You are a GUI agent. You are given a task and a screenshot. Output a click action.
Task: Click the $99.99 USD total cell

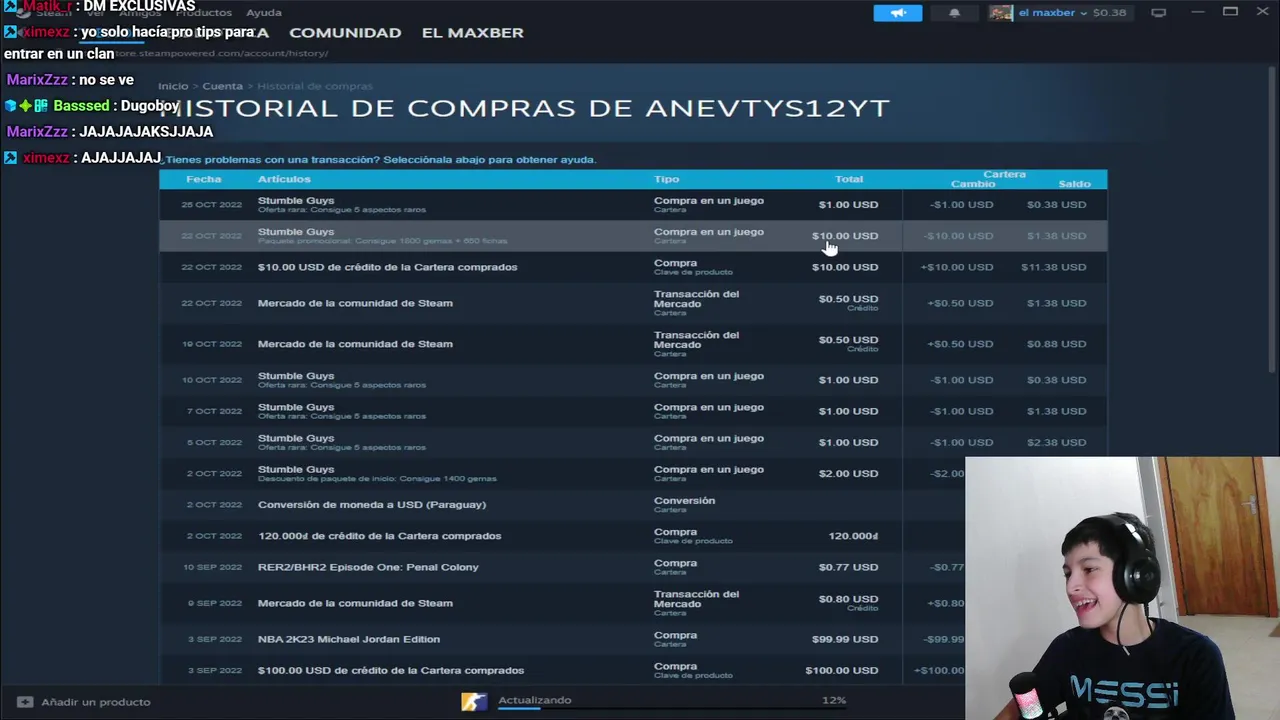click(845, 639)
